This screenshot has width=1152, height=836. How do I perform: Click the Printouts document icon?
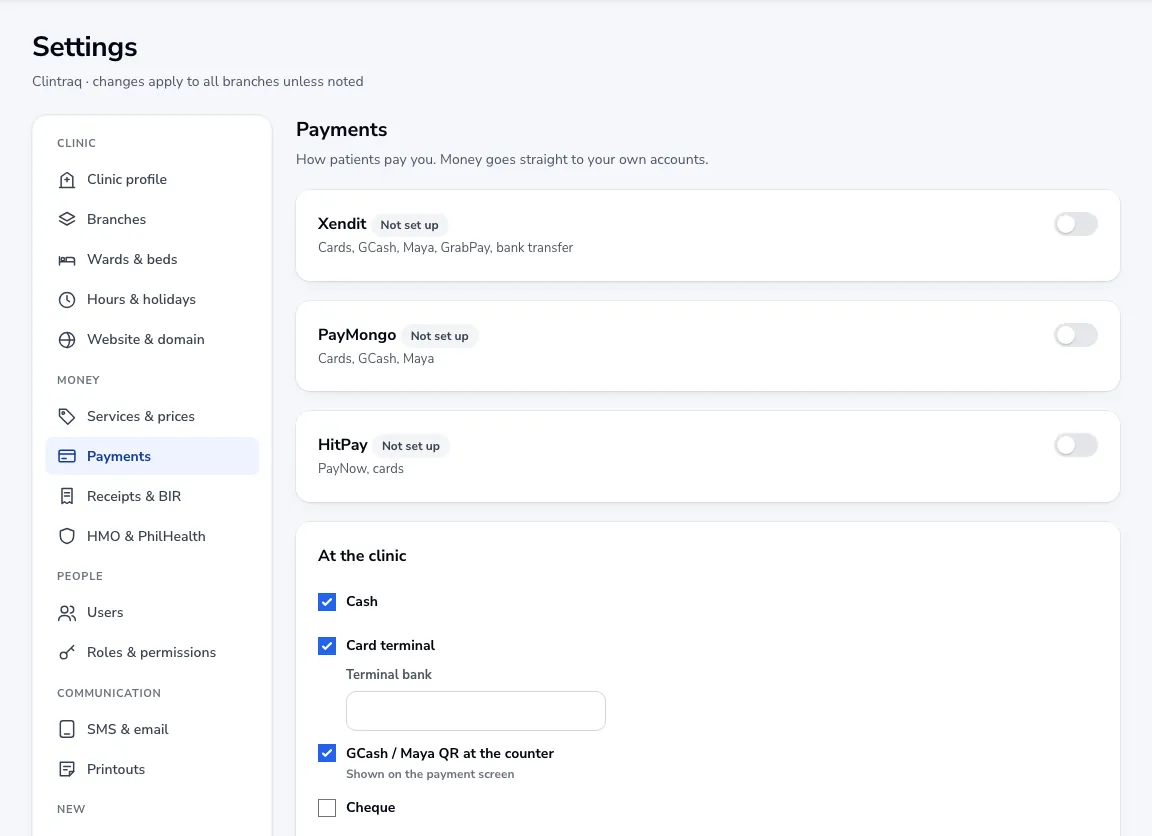(x=67, y=769)
